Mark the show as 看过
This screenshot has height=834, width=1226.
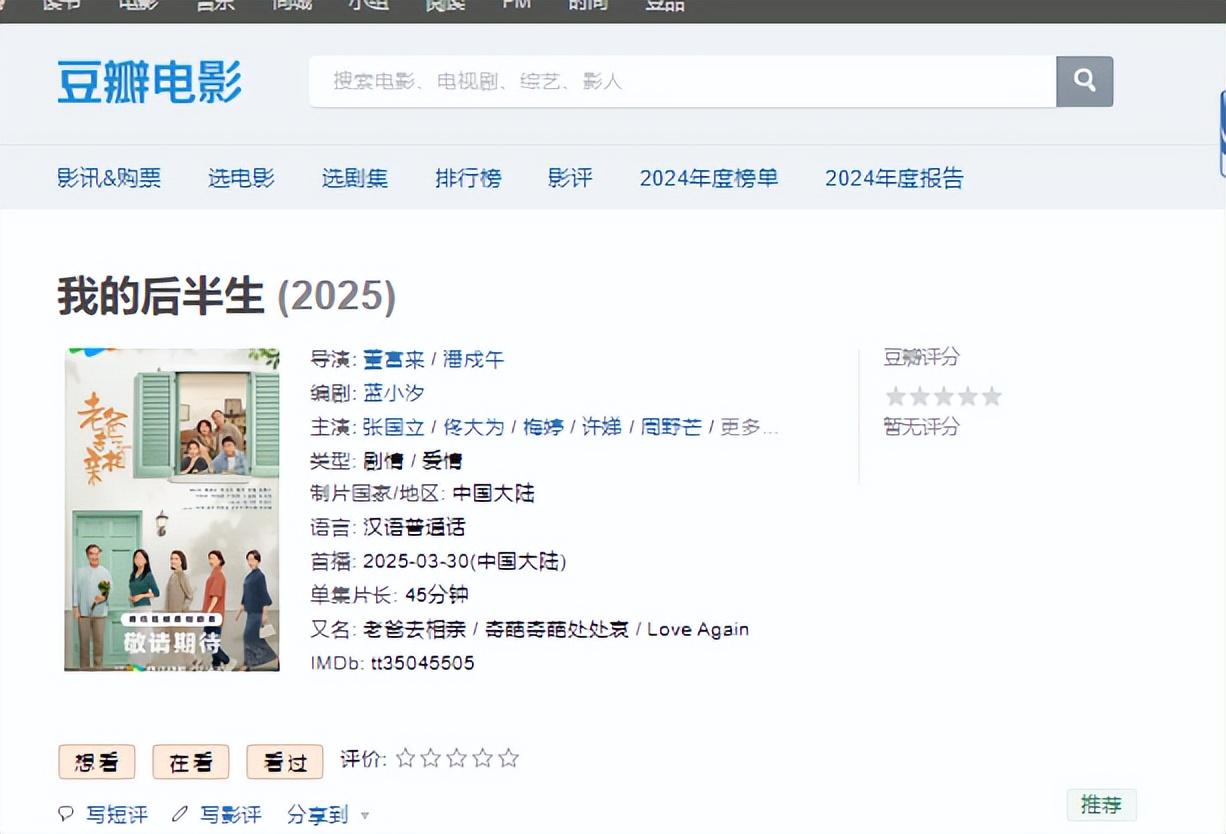(285, 762)
